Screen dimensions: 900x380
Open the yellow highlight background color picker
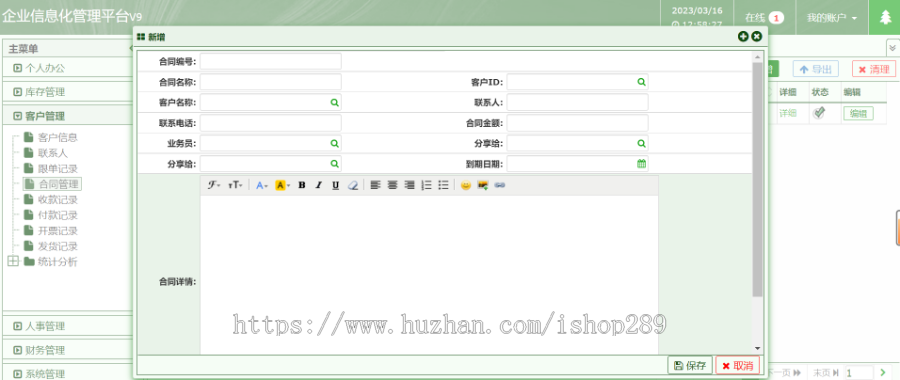click(x=282, y=185)
